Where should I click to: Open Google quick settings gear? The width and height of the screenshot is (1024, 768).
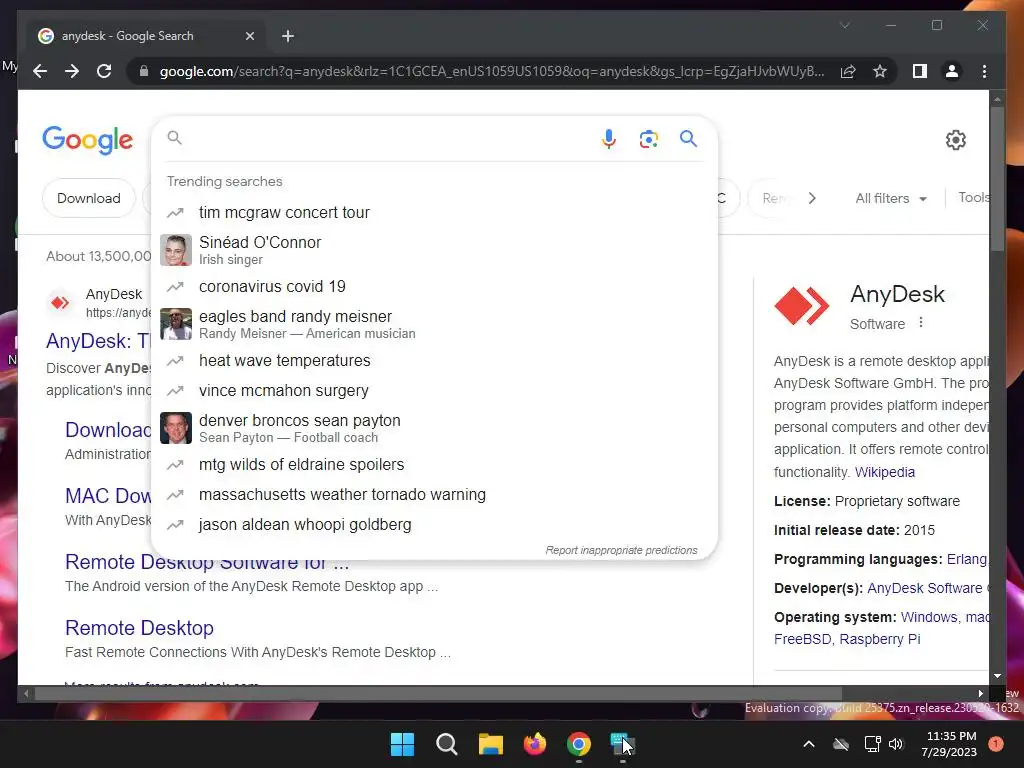(x=955, y=140)
